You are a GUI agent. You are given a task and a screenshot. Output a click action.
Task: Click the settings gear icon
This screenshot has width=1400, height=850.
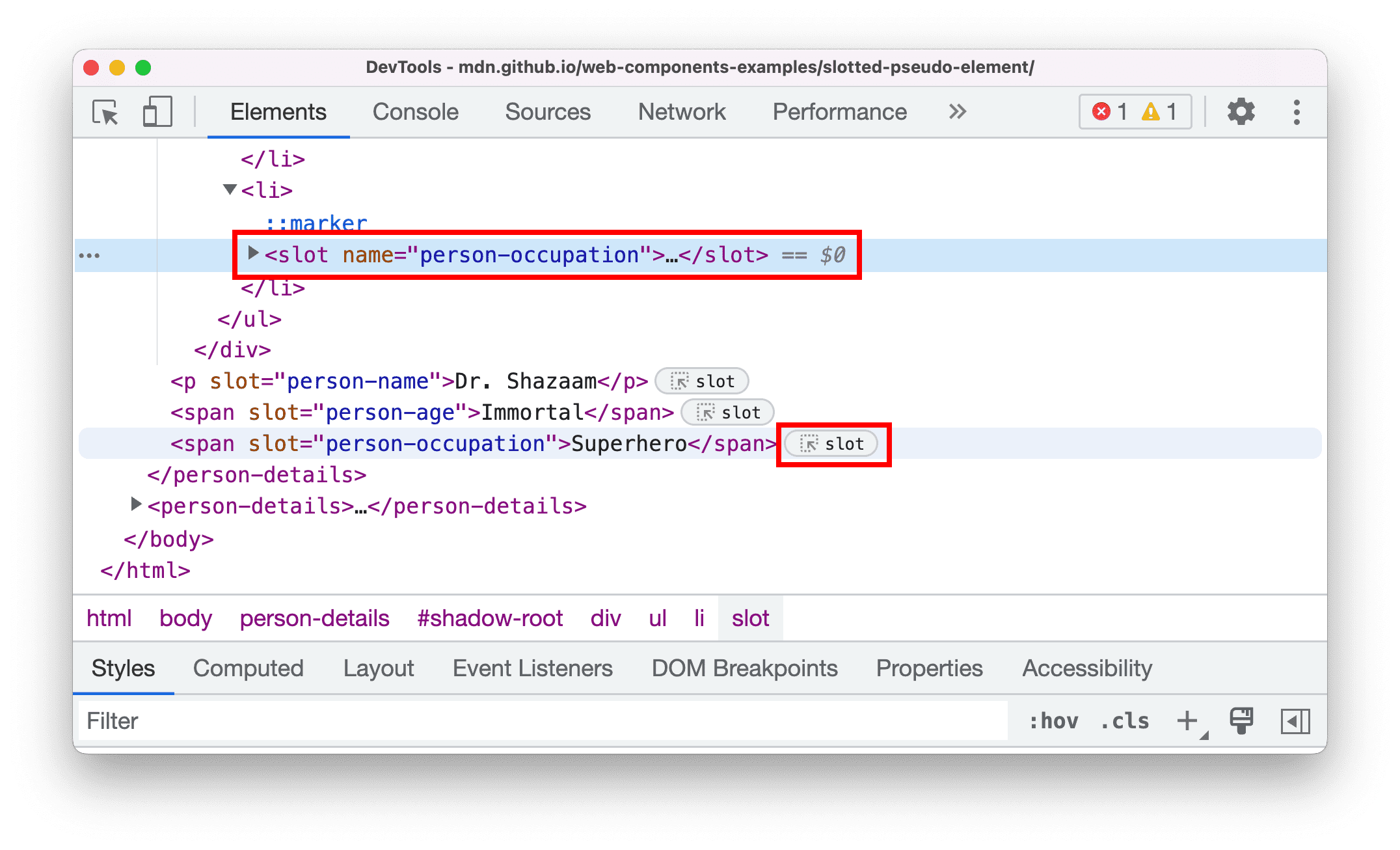pos(1243,112)
